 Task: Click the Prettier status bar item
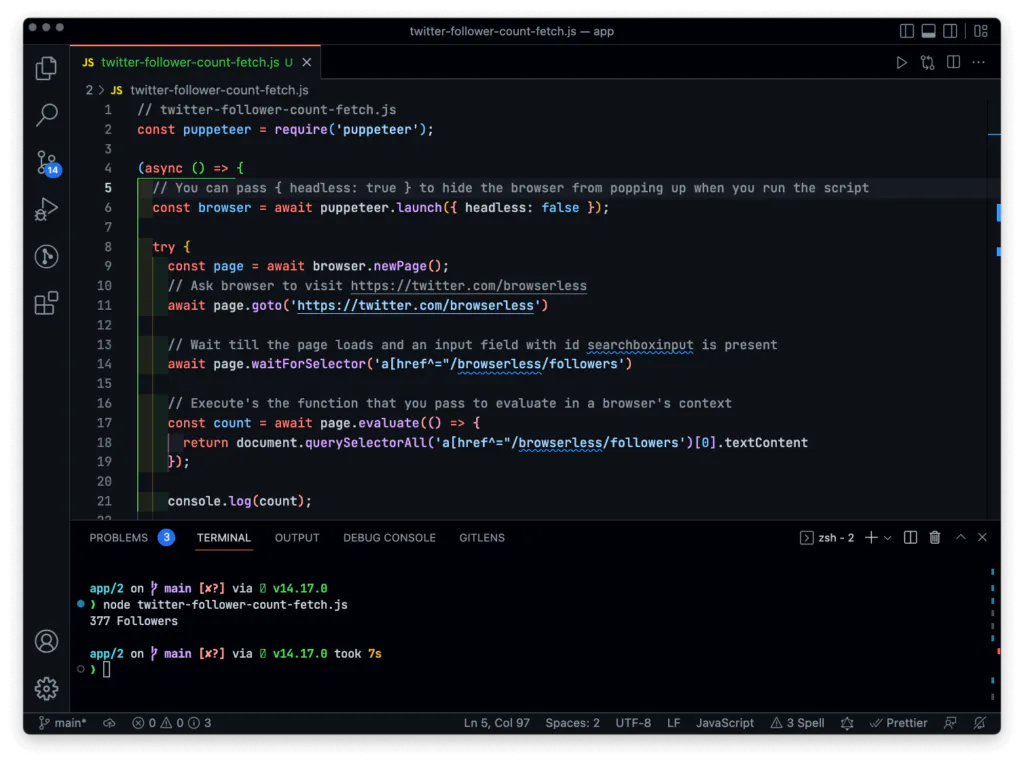click(x=899, y=722)
